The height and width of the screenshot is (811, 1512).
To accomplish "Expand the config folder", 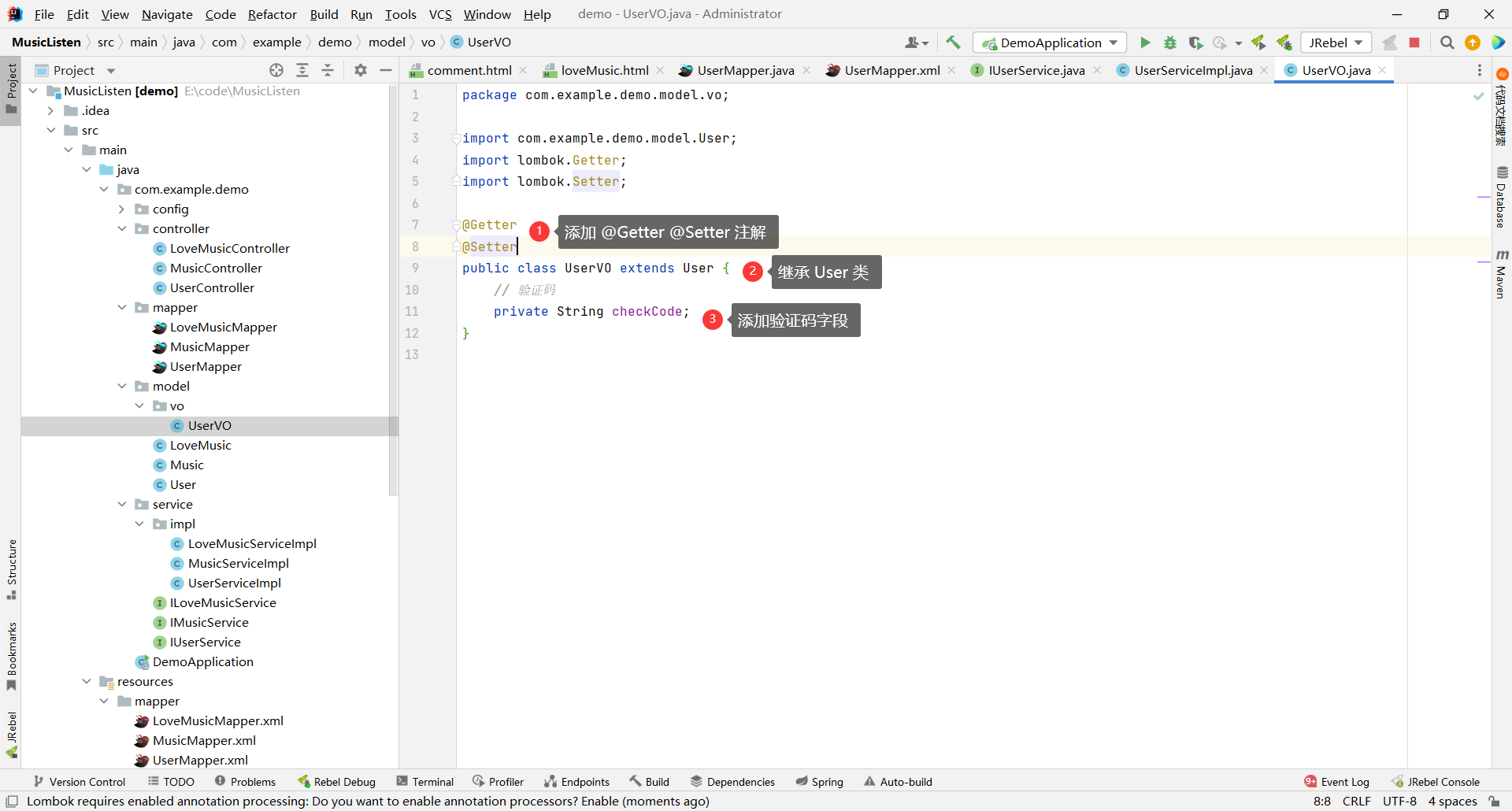I will coord(122,209).
